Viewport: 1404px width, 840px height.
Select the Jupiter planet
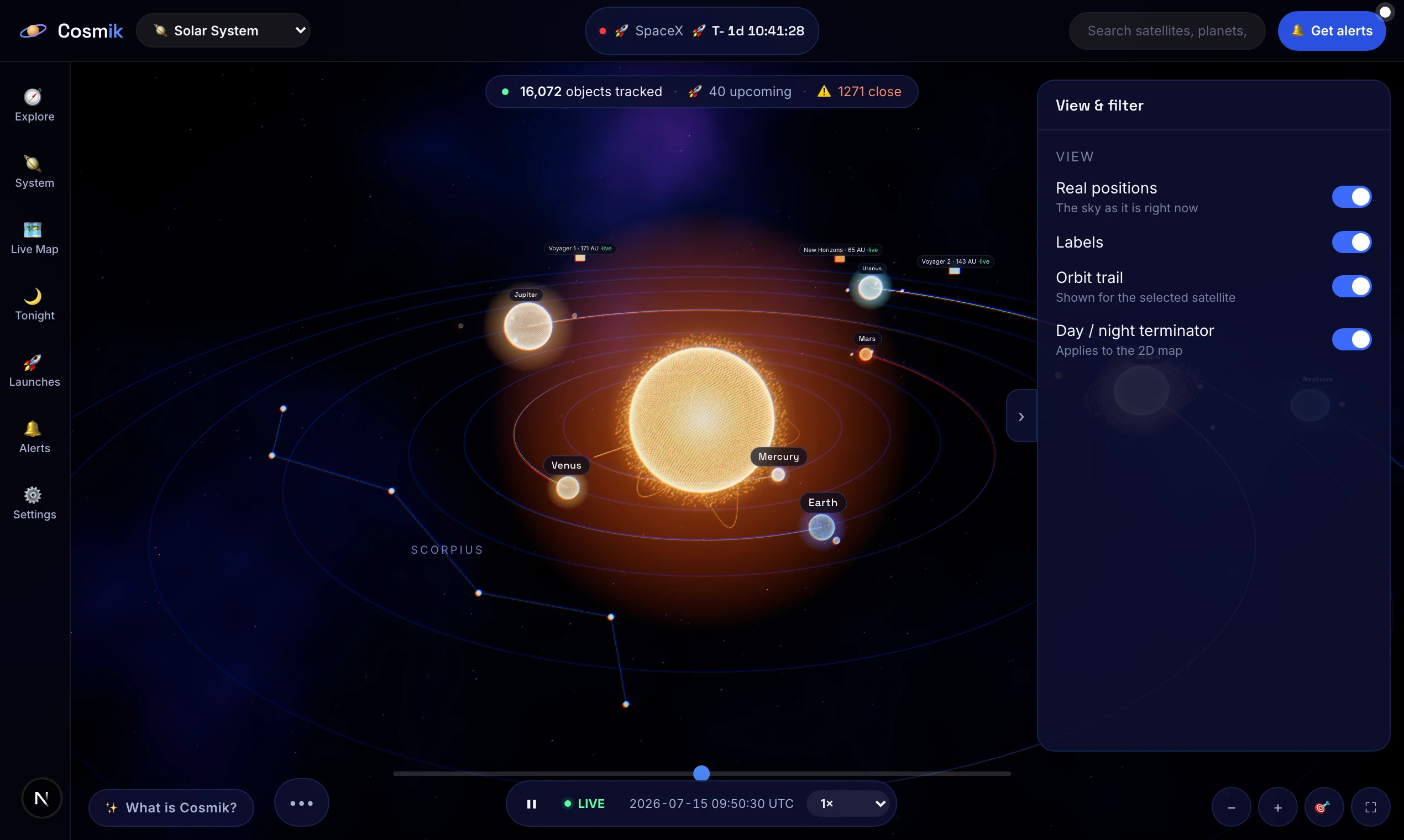(528, 326)
